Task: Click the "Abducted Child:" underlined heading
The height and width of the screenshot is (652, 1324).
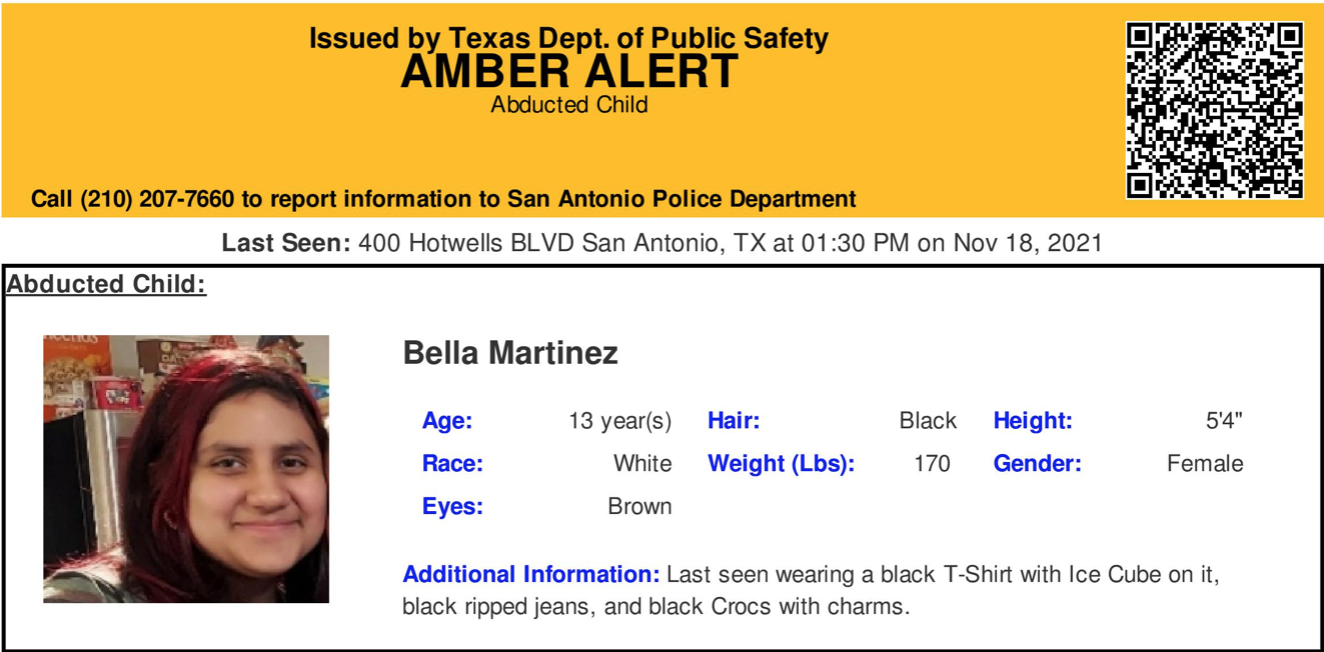Action: 106,284
